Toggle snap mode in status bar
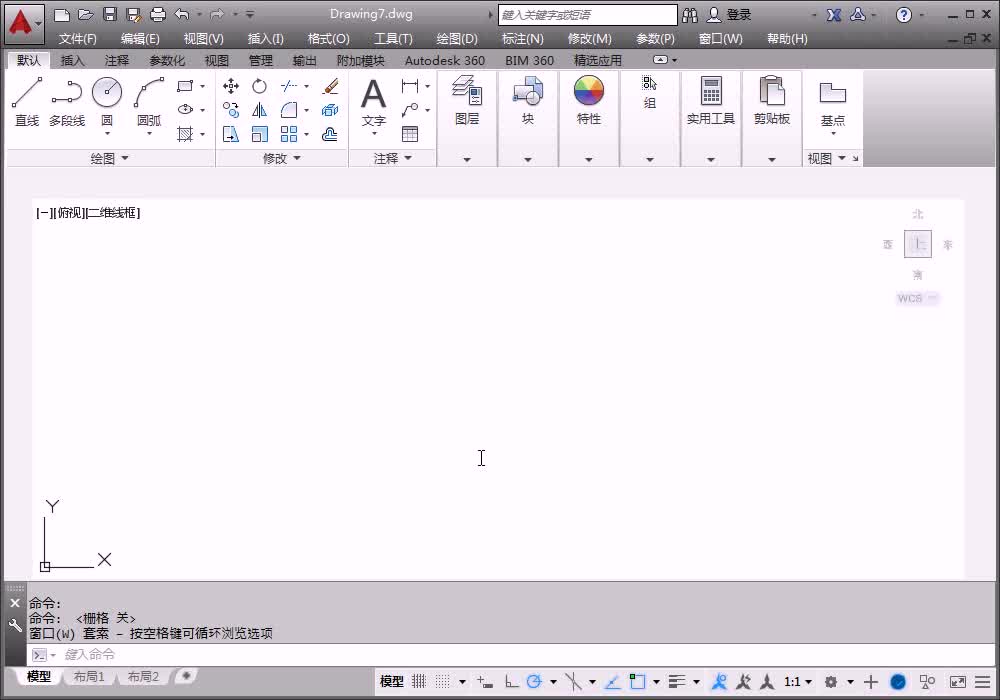 [443, 682]
